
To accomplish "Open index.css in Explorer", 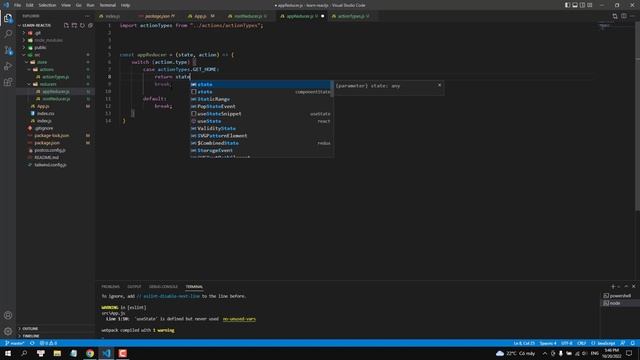I will click(x=45, y=113).
